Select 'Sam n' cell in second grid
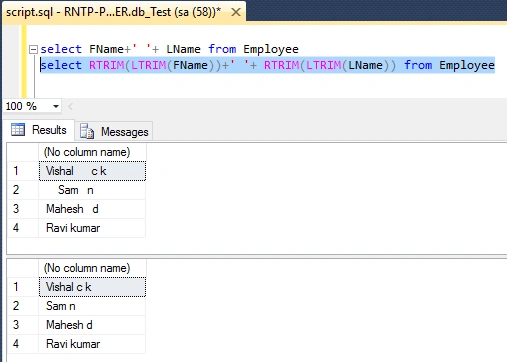 [92, 306]
